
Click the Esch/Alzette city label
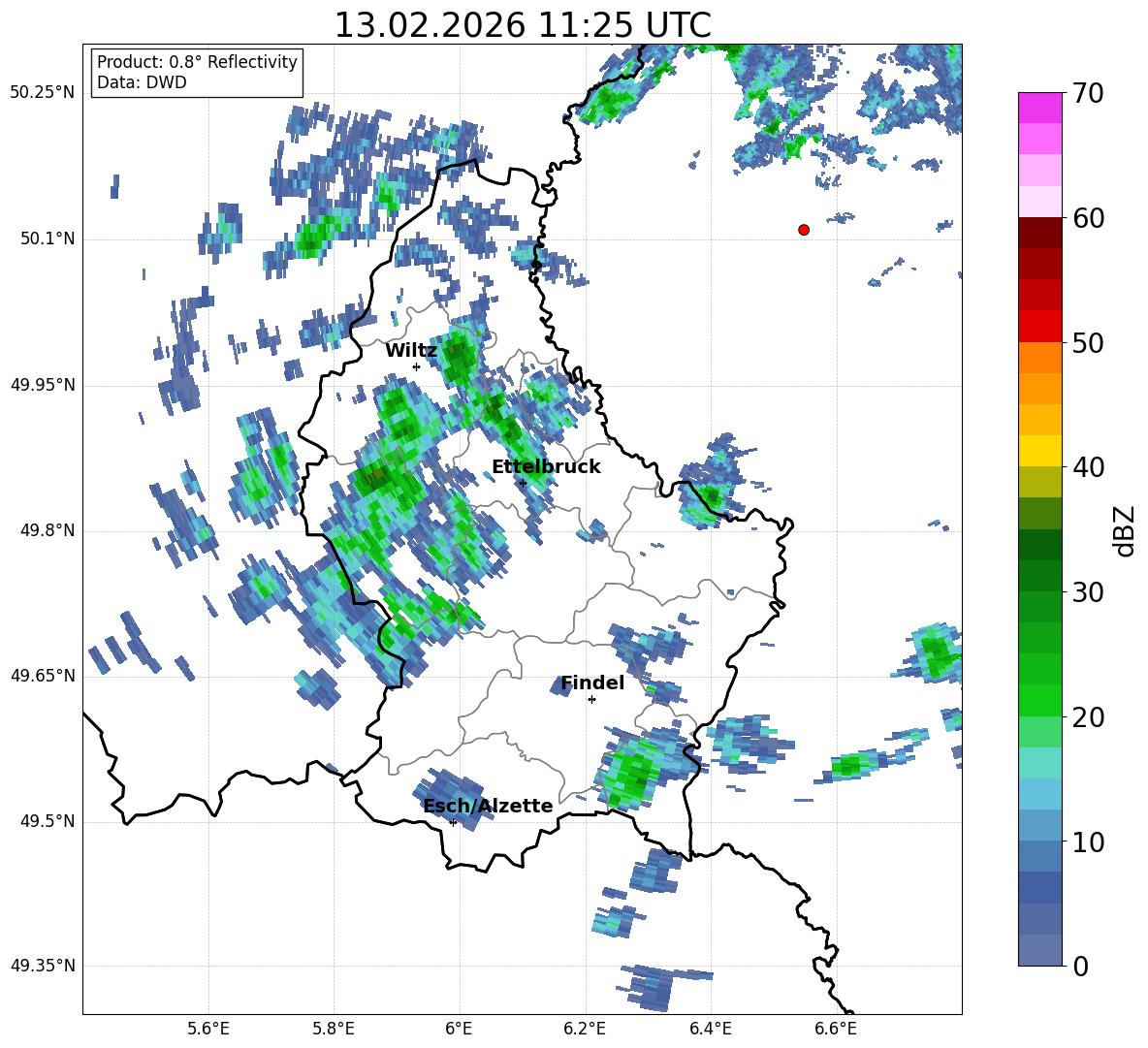pyautogui.click(x=489, y=806)
